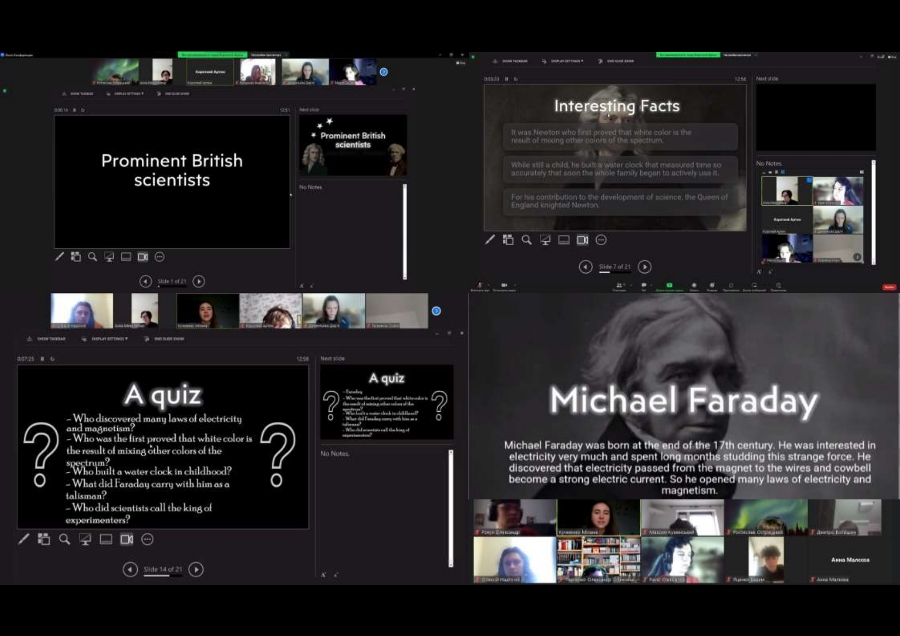900x636 pixels.
Task: Click the magnifier under Interesting Facts slide
Action: pos(526,240)
